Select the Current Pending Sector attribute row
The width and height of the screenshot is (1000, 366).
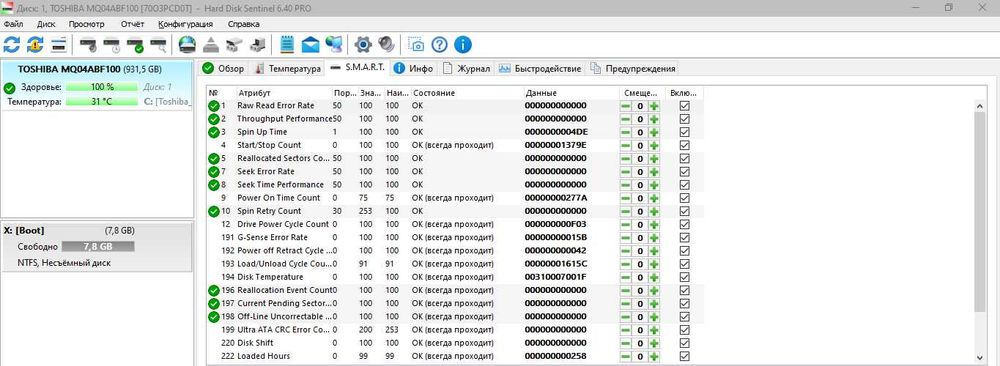point(456,304)
